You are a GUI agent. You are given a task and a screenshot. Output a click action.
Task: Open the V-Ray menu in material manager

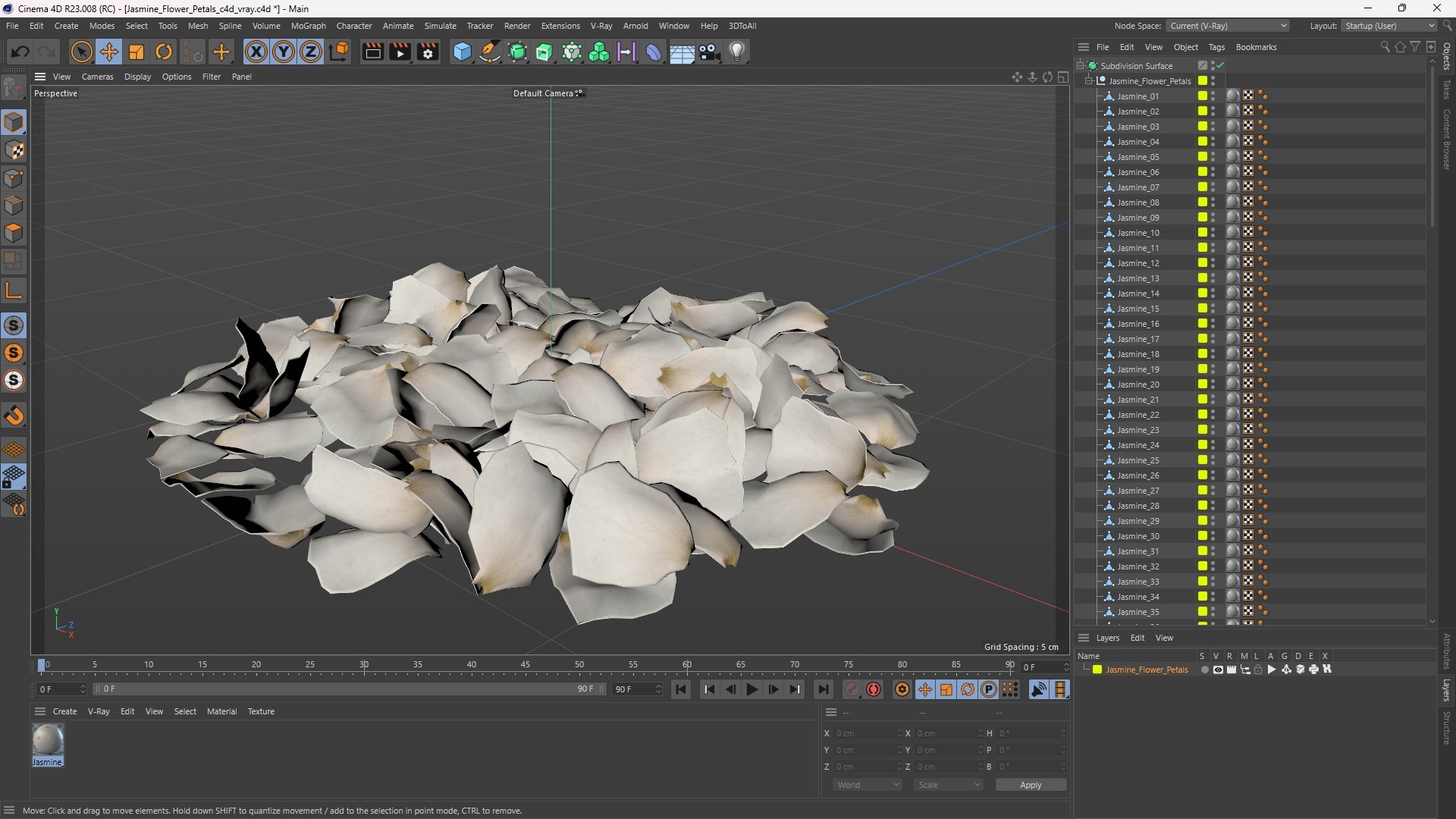(99, 711)
